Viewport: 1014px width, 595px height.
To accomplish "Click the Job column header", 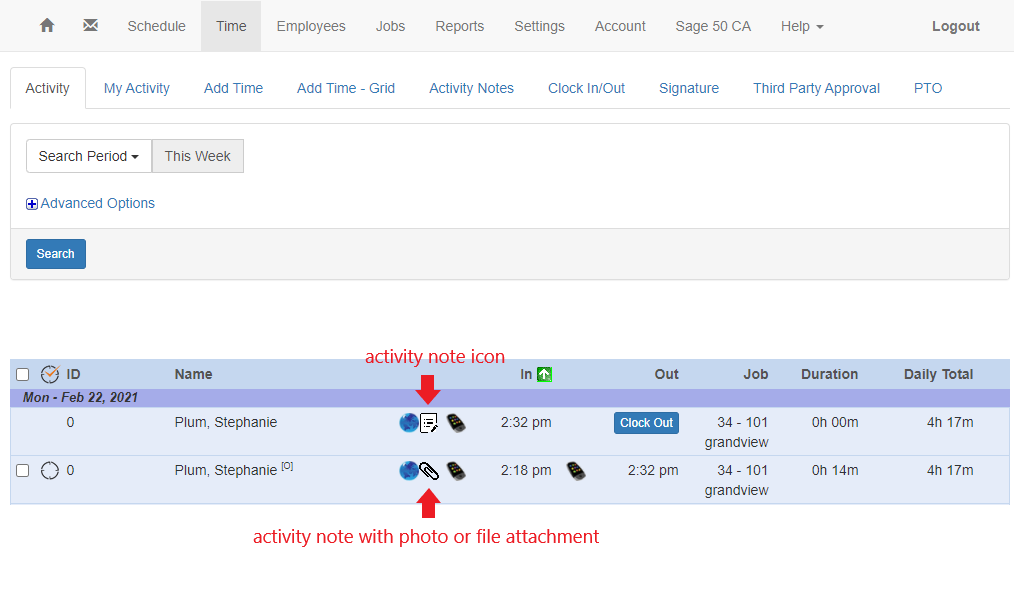I will click(x=755, y=374).
